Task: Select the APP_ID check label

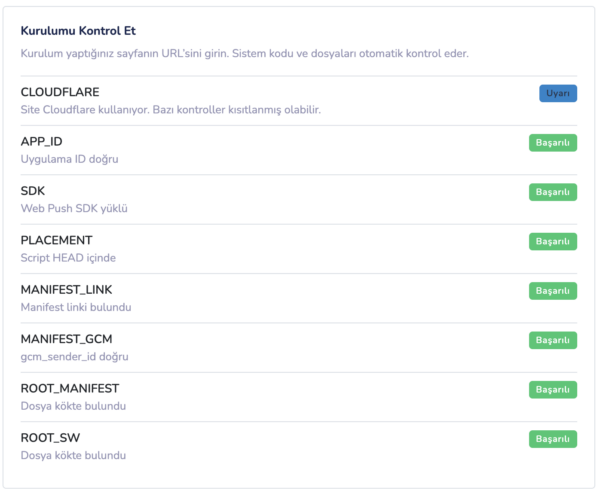Action: [41, 141]
